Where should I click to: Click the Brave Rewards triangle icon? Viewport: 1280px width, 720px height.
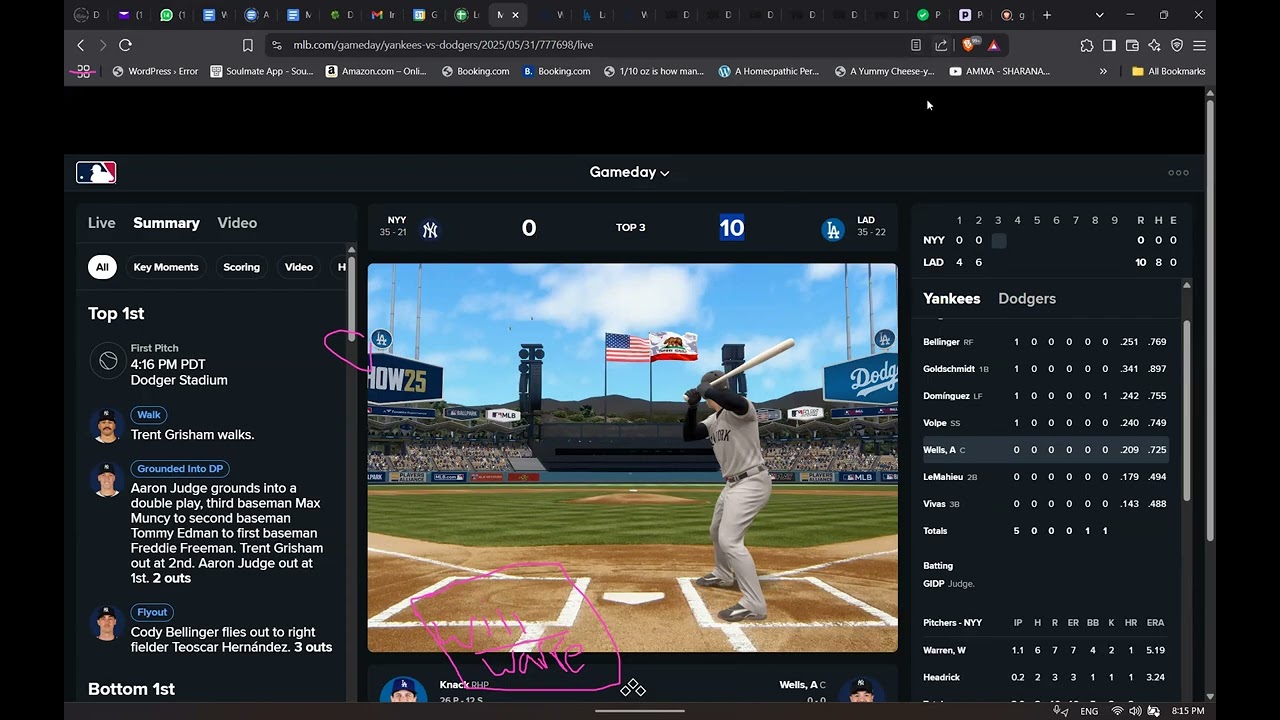click(993, 45)
